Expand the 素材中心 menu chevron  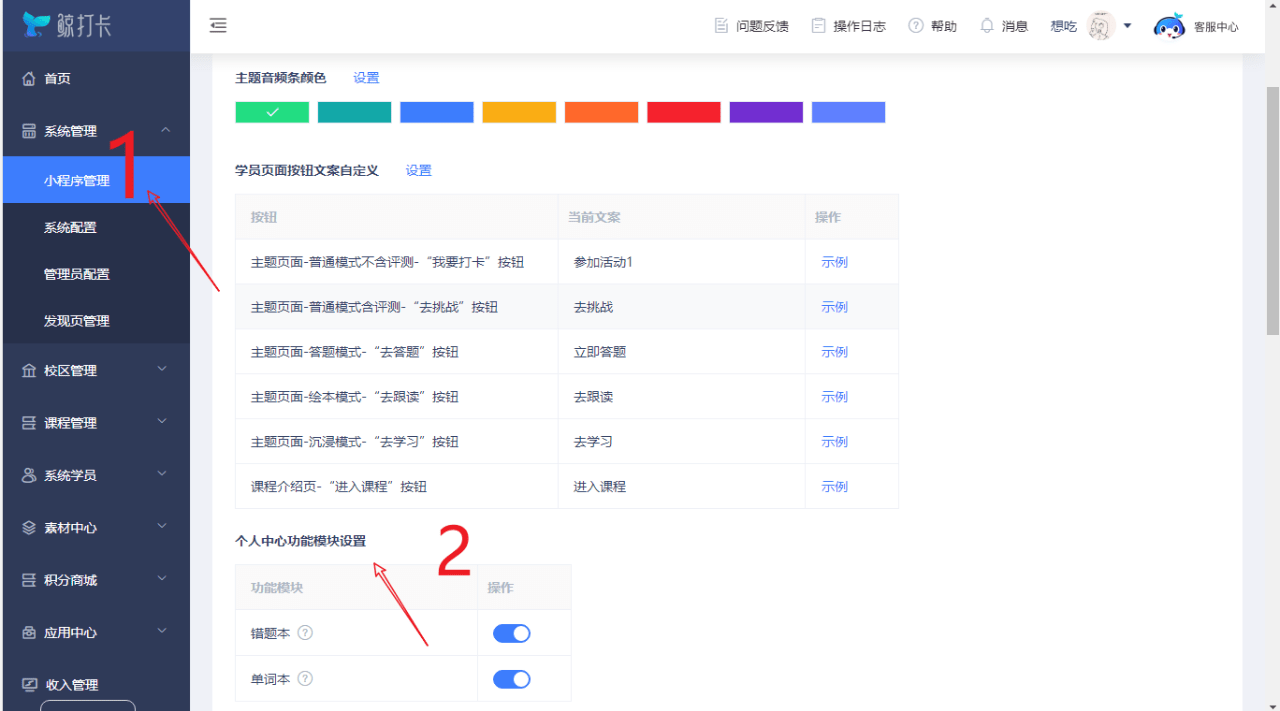[163, 527]
